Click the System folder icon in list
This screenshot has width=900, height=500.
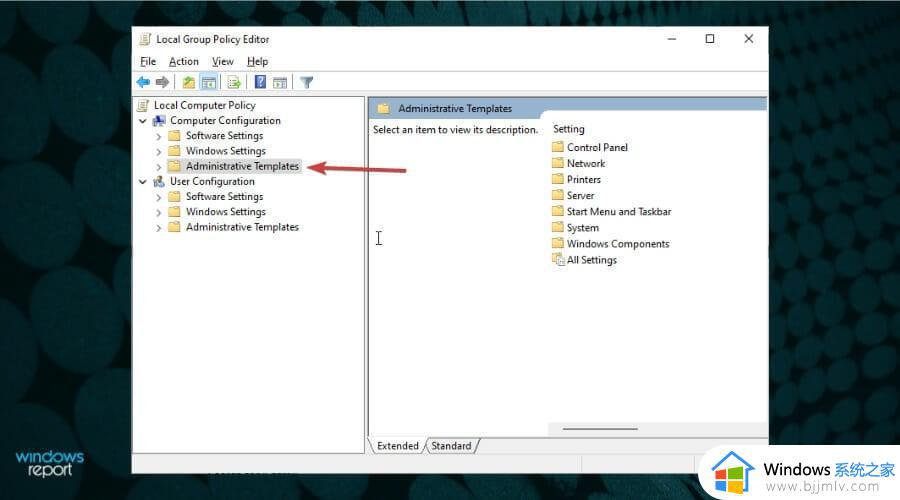[x=558, y=227]
